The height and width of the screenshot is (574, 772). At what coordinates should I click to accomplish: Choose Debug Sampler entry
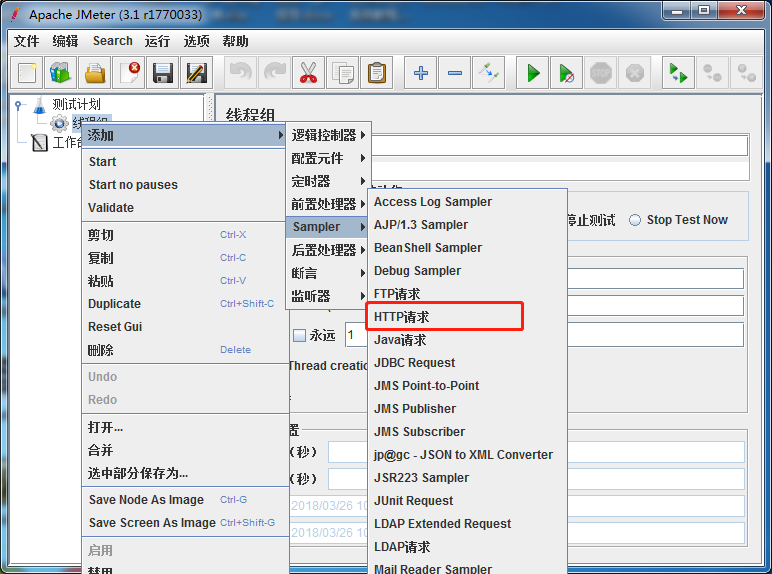click(x=467, y=271)
